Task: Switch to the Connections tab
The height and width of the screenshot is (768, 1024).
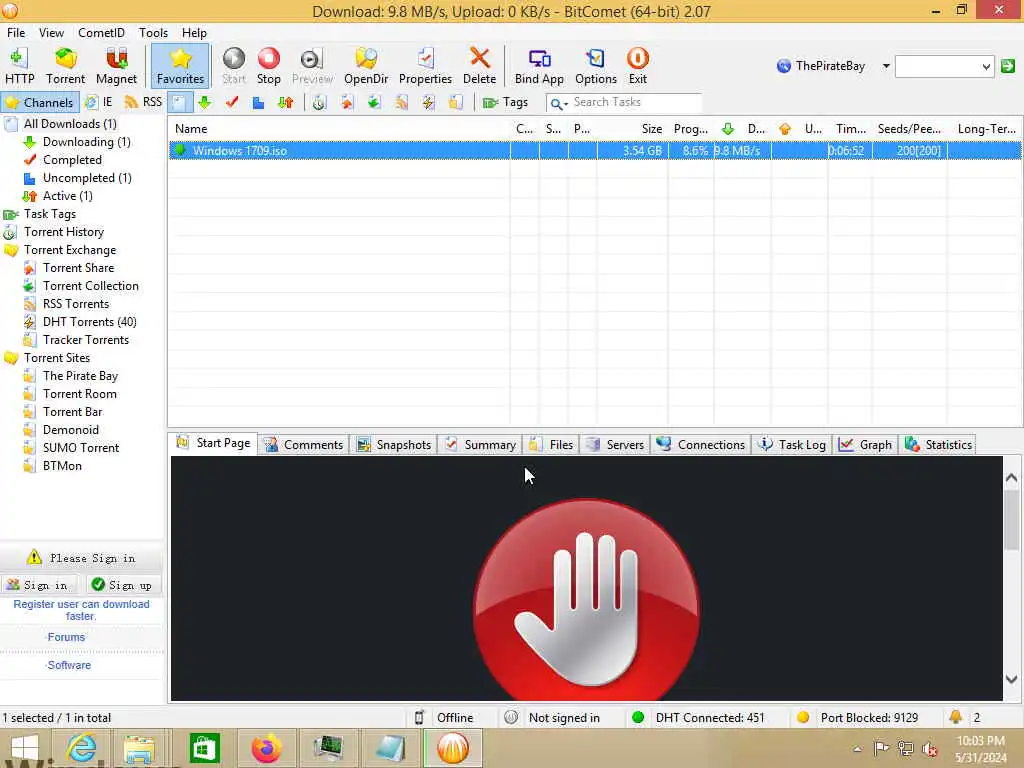Action: click(701, 445)
